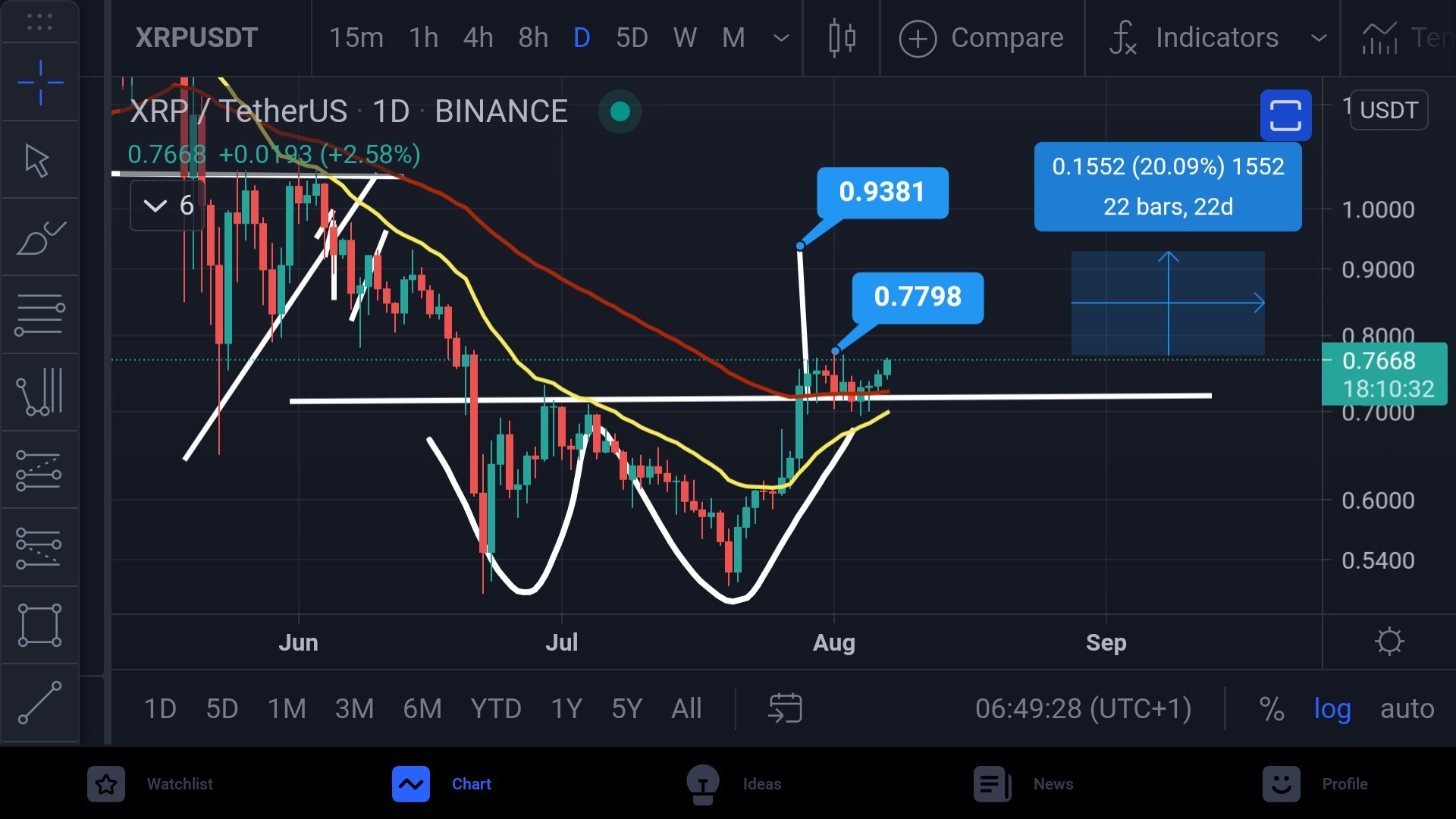
Task: Click the fullscreen chart icon
Action: [1285, 115]
